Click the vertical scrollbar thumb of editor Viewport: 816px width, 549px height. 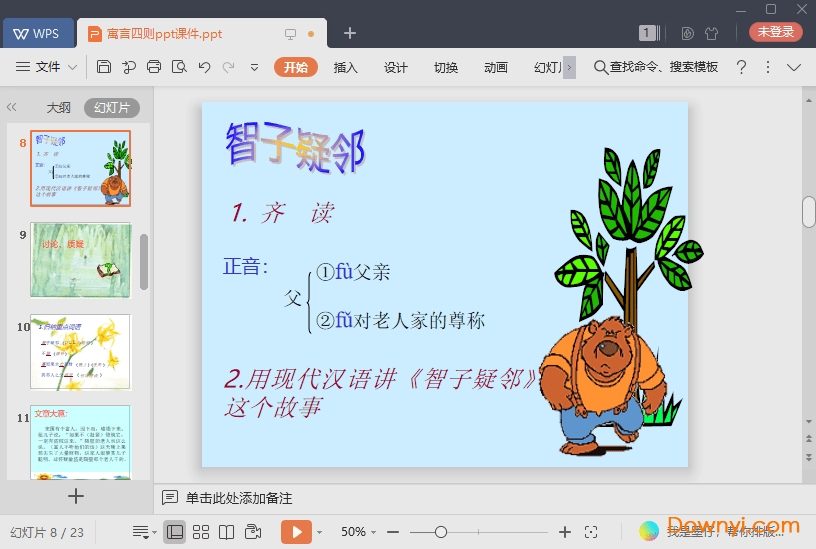[x=808, y=212]
